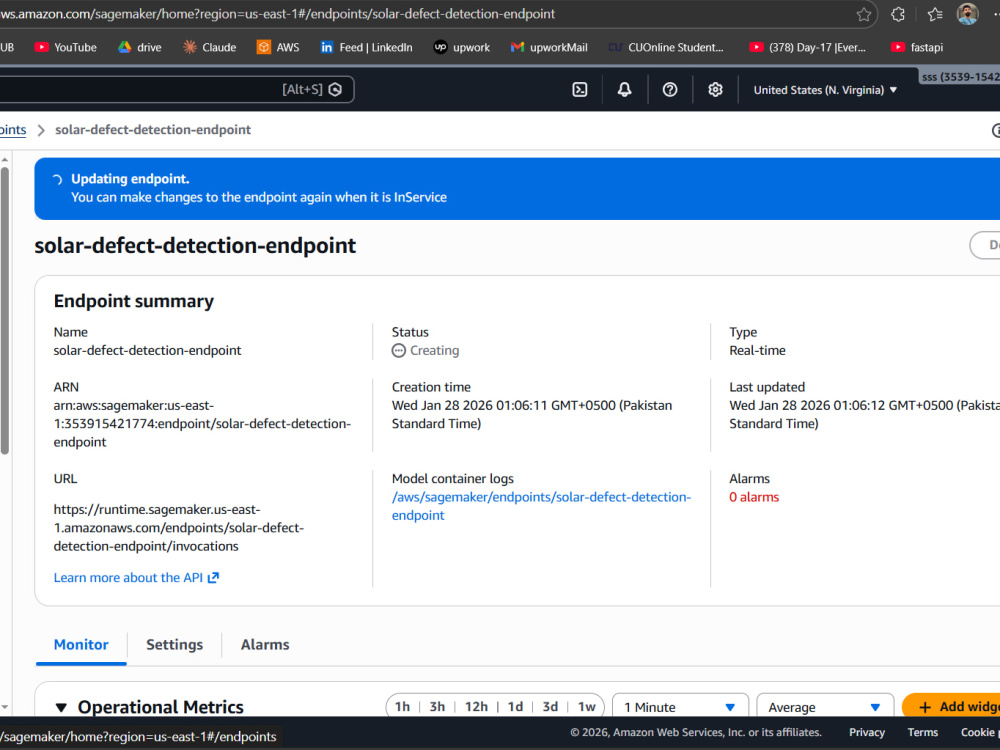Open the browser extensions puzzle icon
The image size is (1000, 750).
(x=898, y=14)
